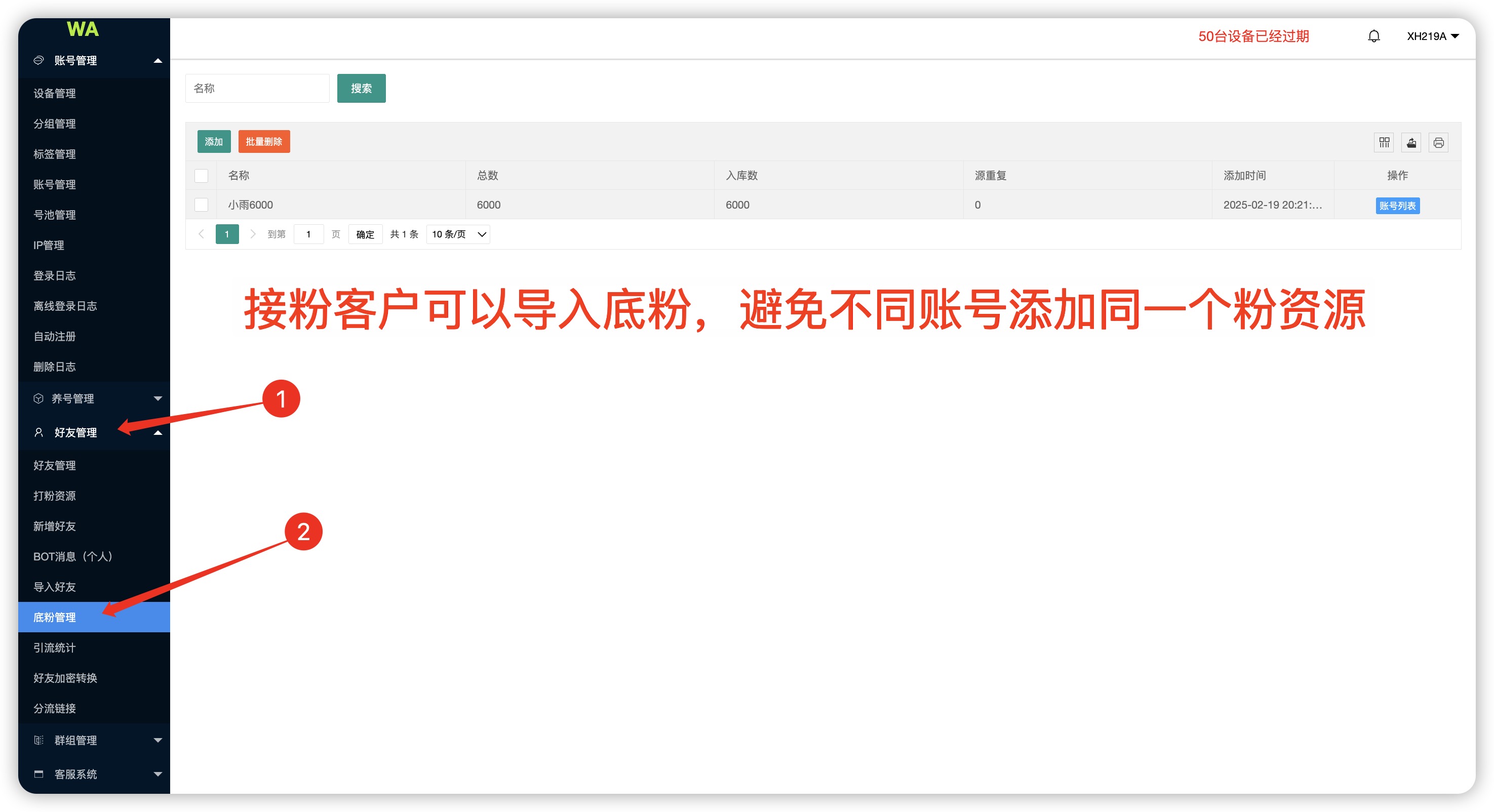Open the notification bell
This screenshot has height=812, width=1494.
point(1373,36)
